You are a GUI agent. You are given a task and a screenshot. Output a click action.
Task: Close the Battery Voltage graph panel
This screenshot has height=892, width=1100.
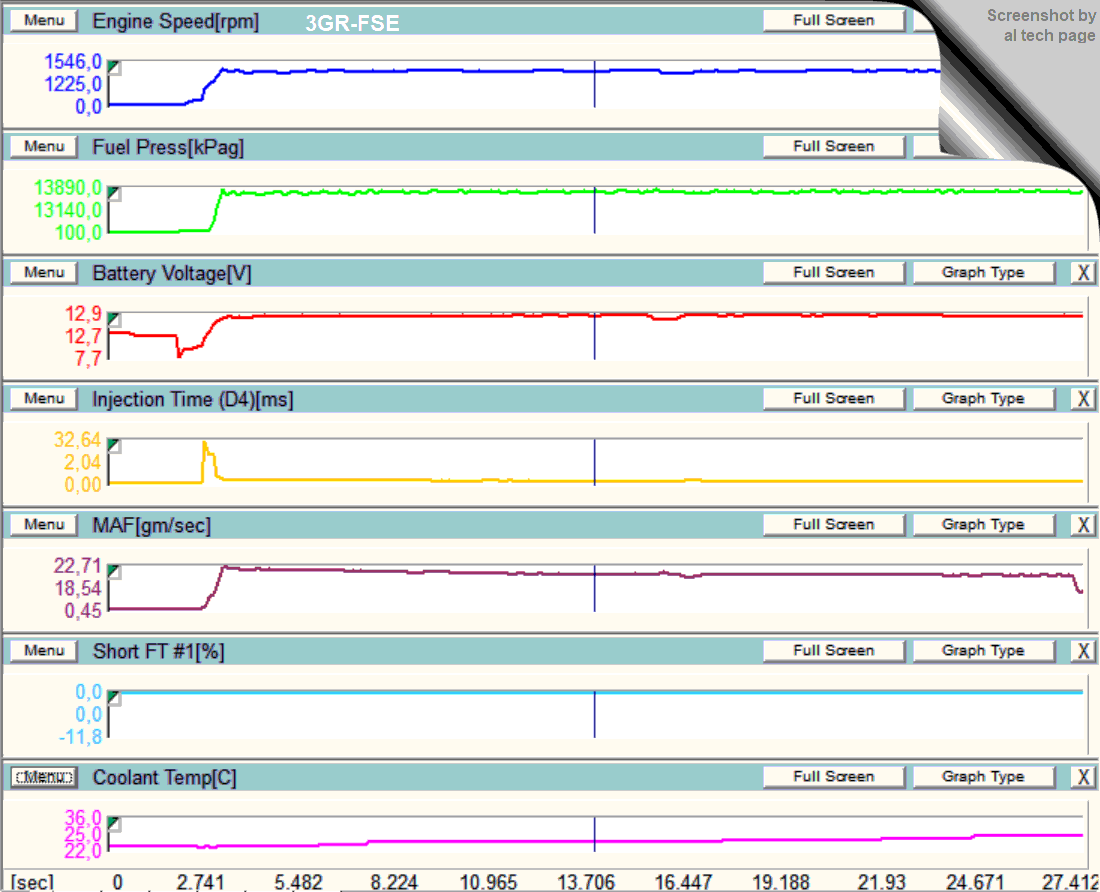pyautogui.click(x=1083, y=272)
